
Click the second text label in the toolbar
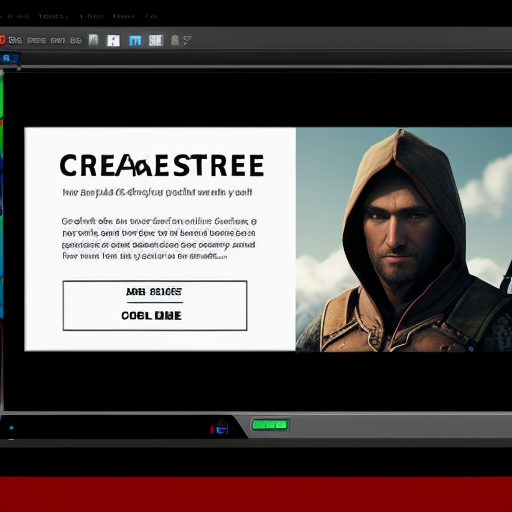pos(37,40)
